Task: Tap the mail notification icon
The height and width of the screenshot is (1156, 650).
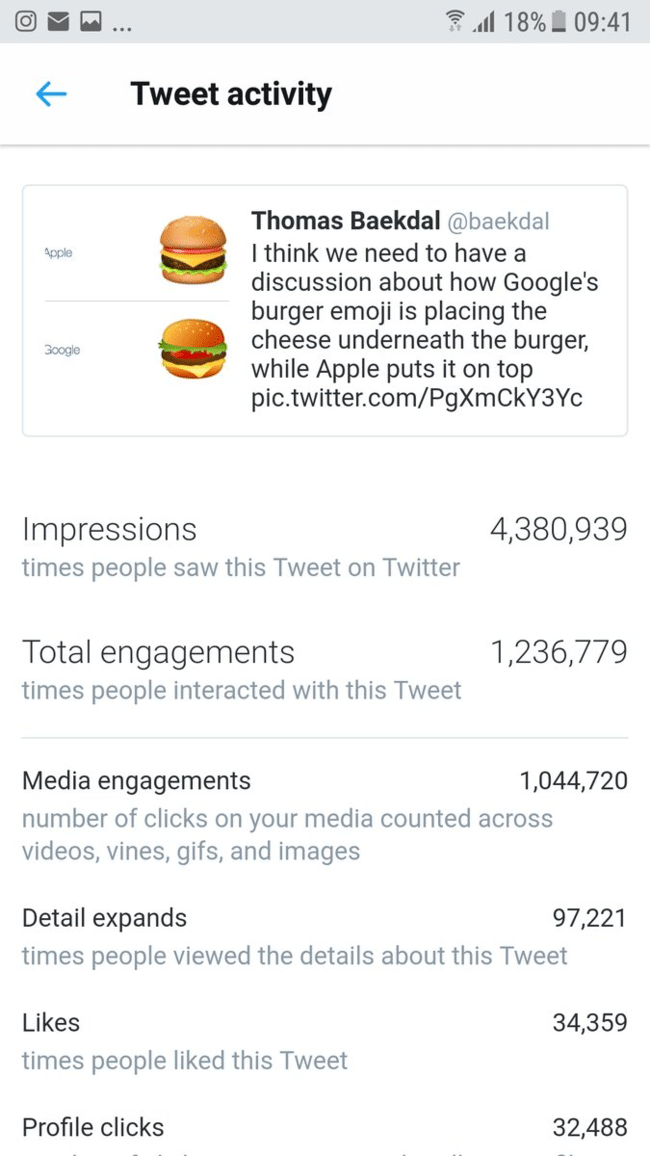Action: [x=59, y=21]
